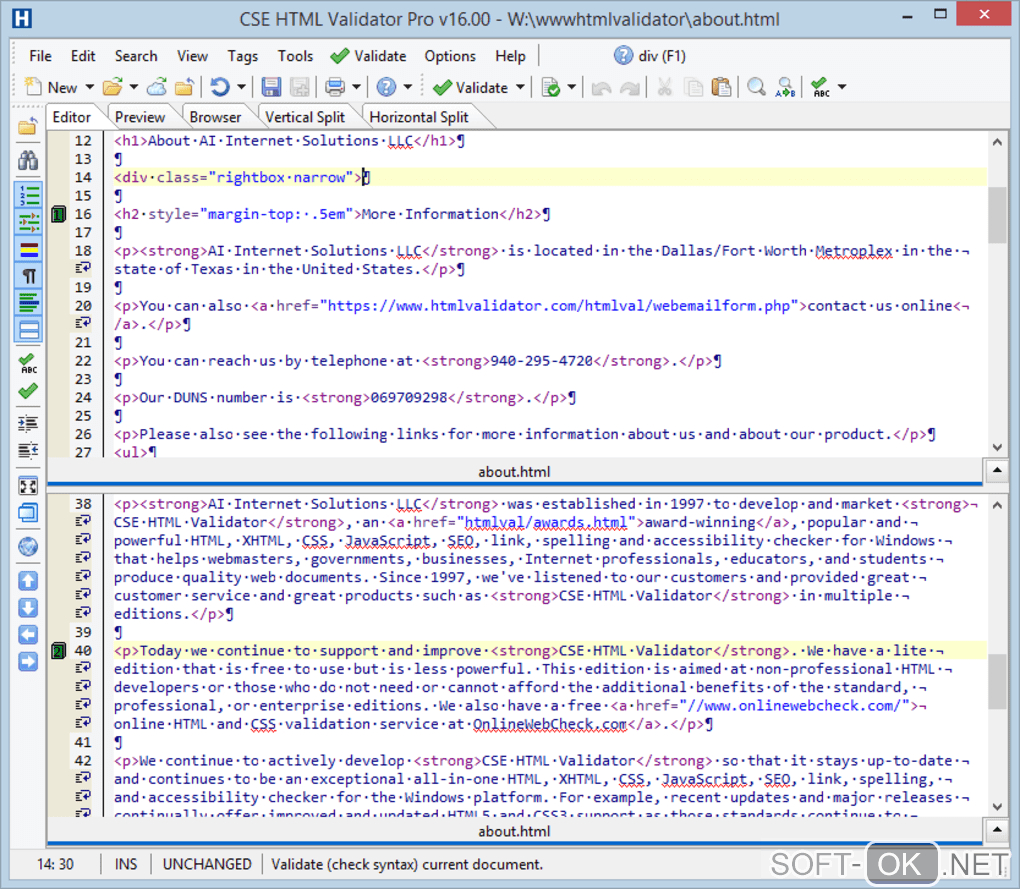Toggle the paragraph marks (pilcrow) button
Screen dimensions: 1020x889
tap(28, 276)
